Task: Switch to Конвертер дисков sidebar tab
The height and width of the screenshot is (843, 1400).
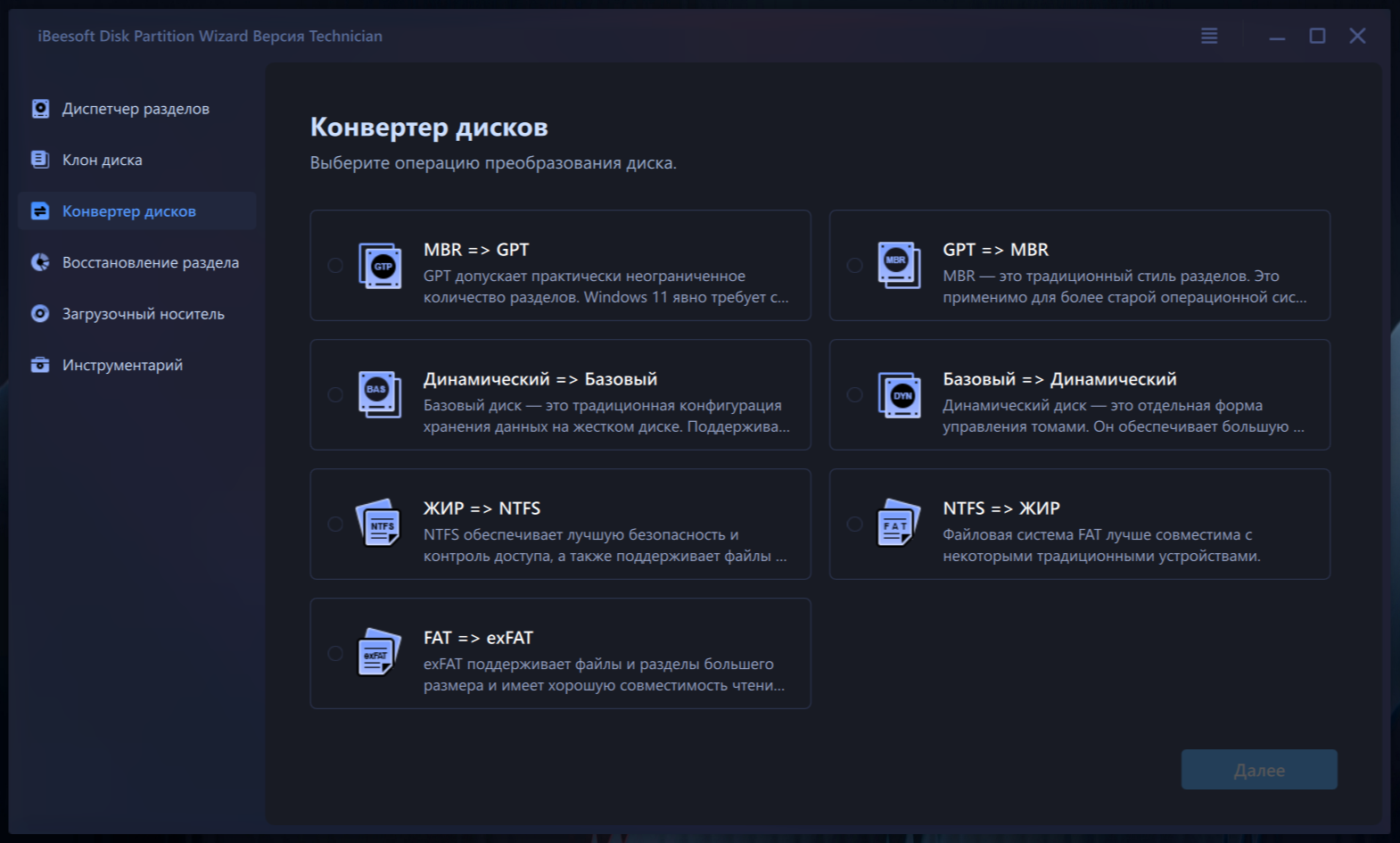Action: [129, 211]
